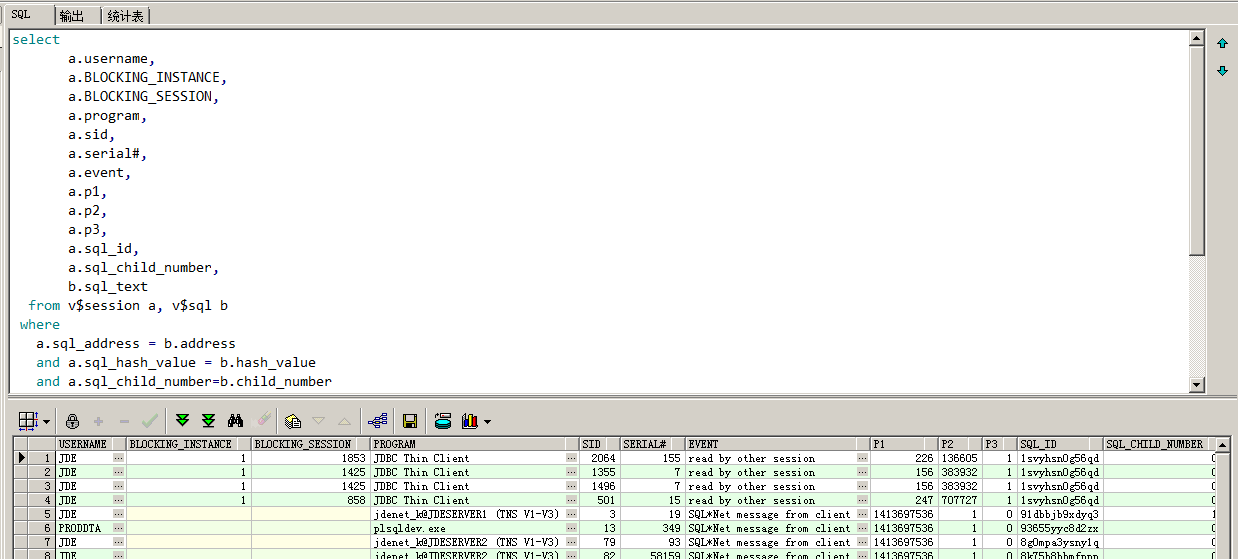Click SQL_ID cell 91dbbjb9xdyq3

tap(1059, 514)
